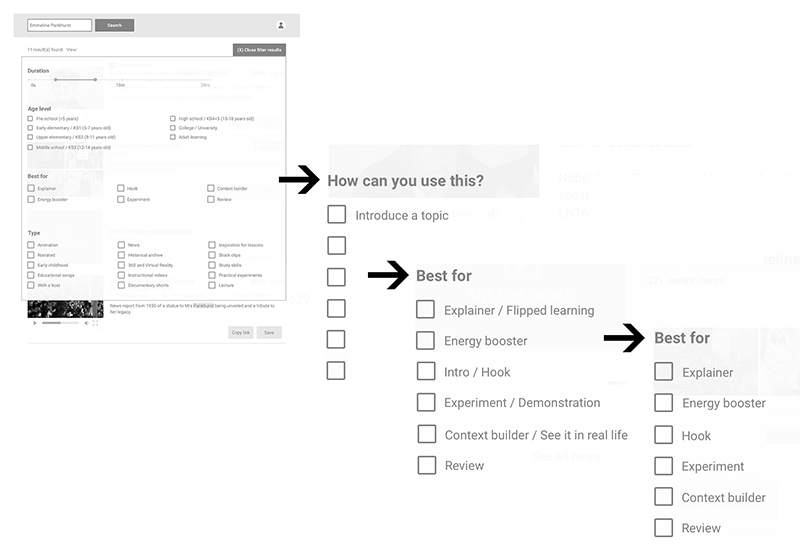This screenshot has height=550, width=800.
Task: Enable the Adult learning checkbox
Action: (x=173, y=137)
